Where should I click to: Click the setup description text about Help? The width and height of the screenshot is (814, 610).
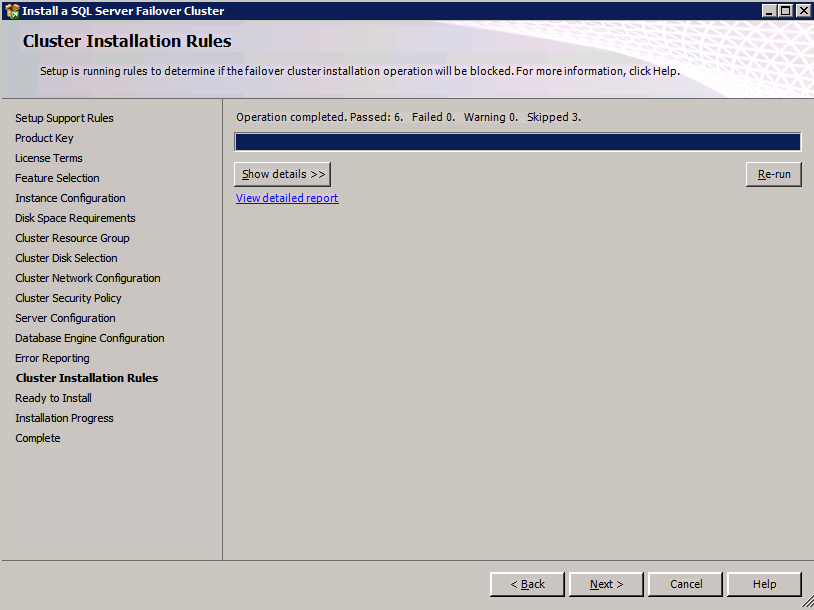point(360,71)
